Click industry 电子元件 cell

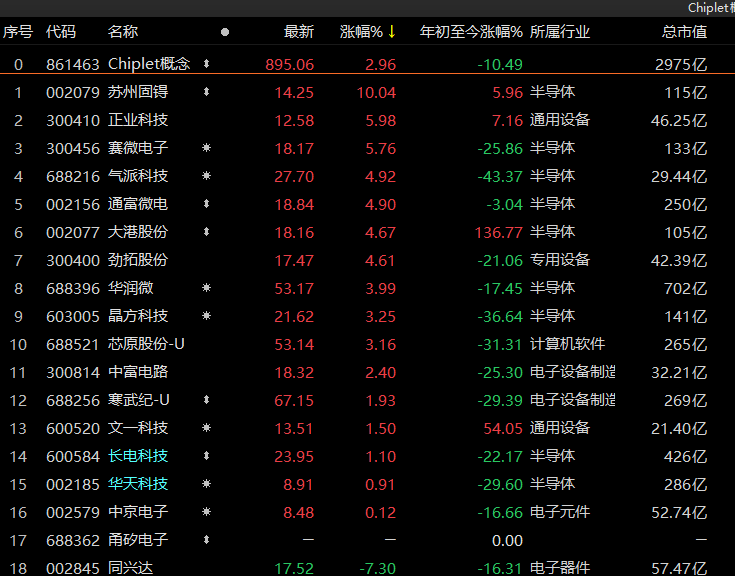coord(560,512)
